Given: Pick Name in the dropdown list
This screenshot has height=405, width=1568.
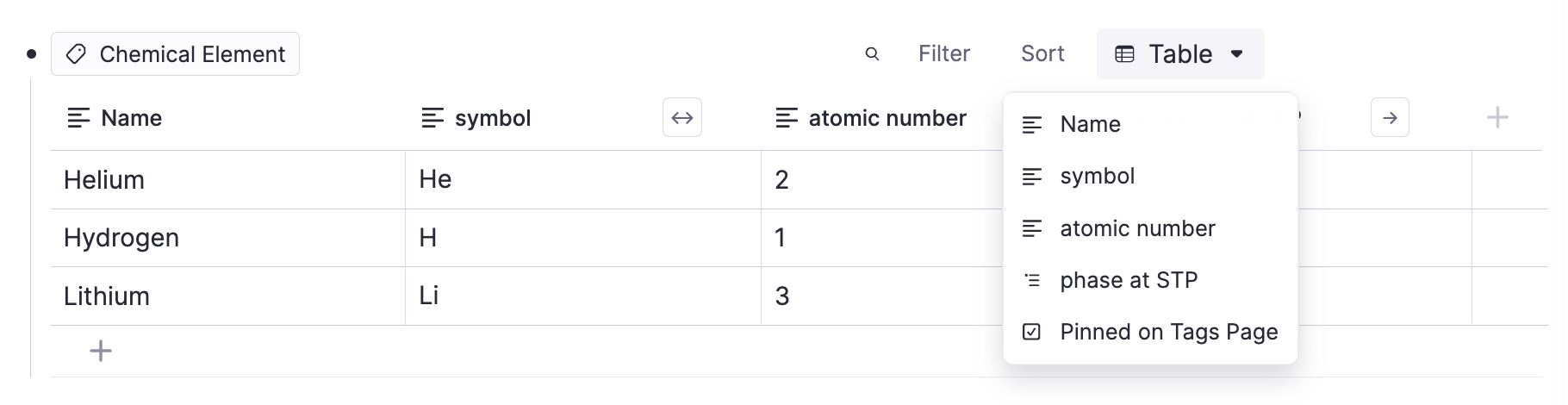Looking at the screenshot, I should point(1090,124).
